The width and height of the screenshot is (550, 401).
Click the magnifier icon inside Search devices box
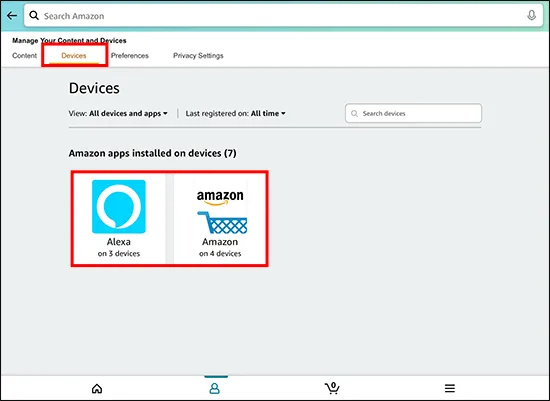pos(355,114)
